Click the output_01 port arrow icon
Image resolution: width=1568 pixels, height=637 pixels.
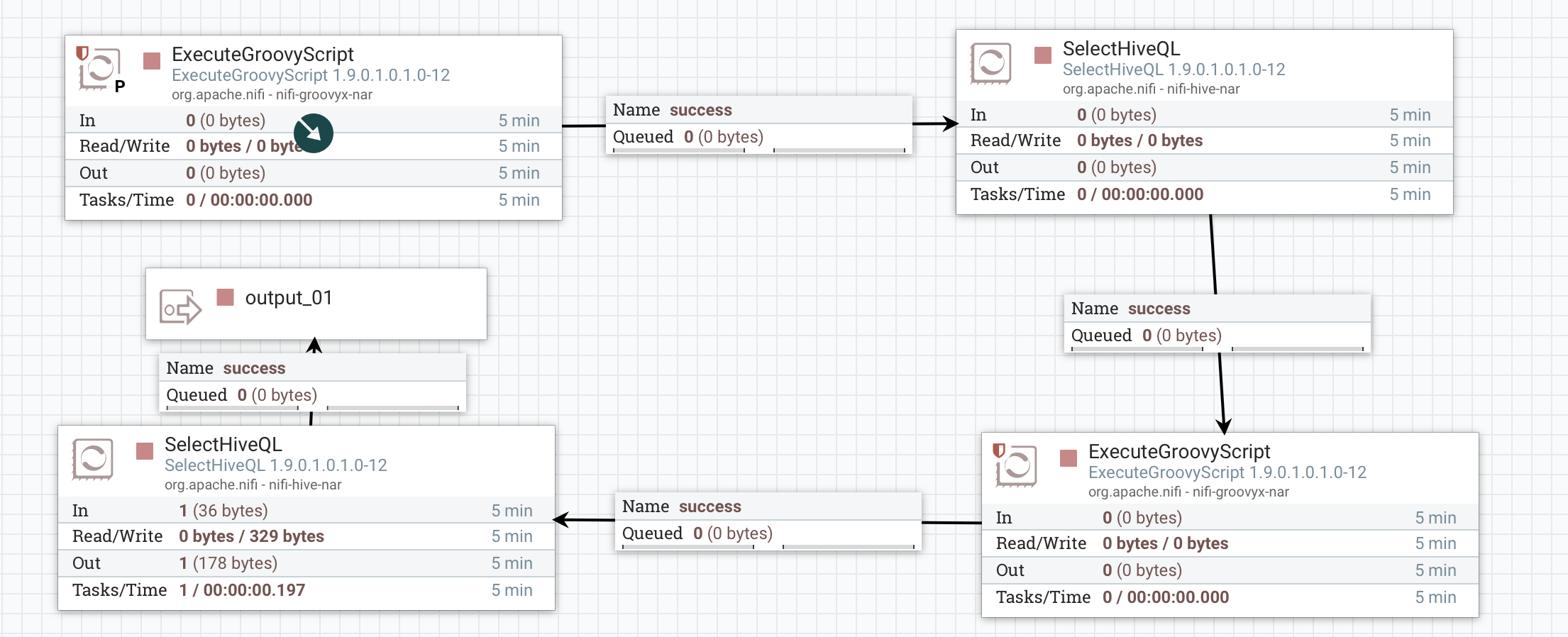tap(180, 307)
